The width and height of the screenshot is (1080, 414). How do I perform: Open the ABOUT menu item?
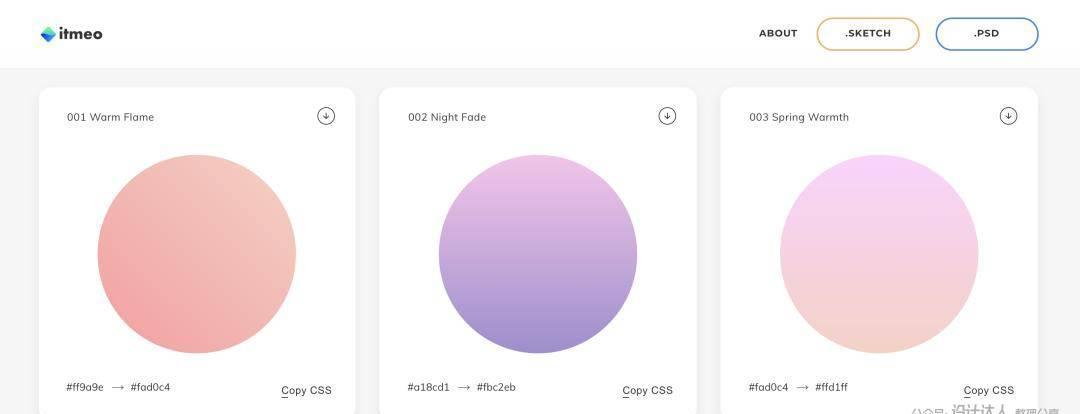click(778, 33)
